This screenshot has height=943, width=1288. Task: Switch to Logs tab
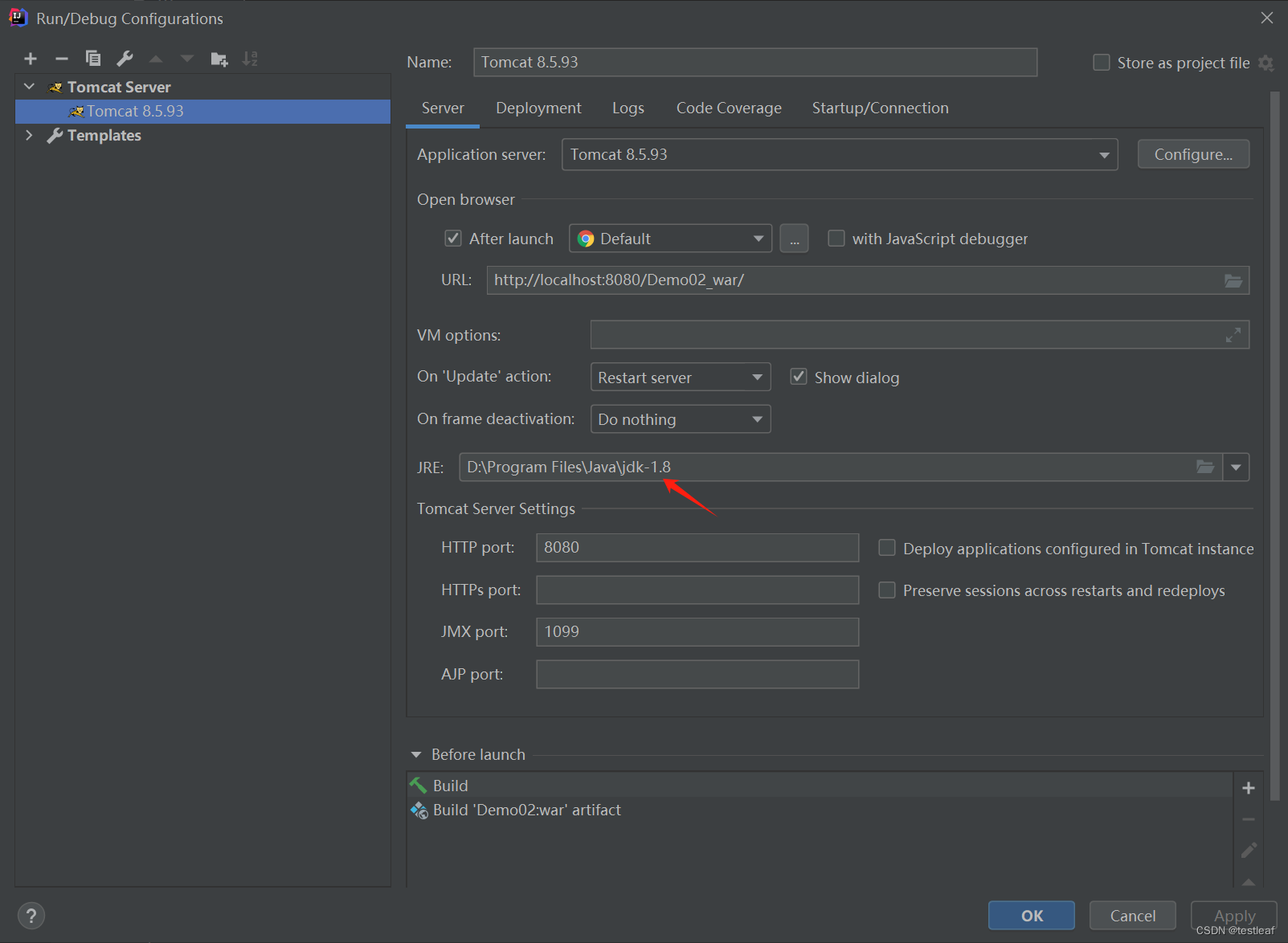(x=628, y=108)
